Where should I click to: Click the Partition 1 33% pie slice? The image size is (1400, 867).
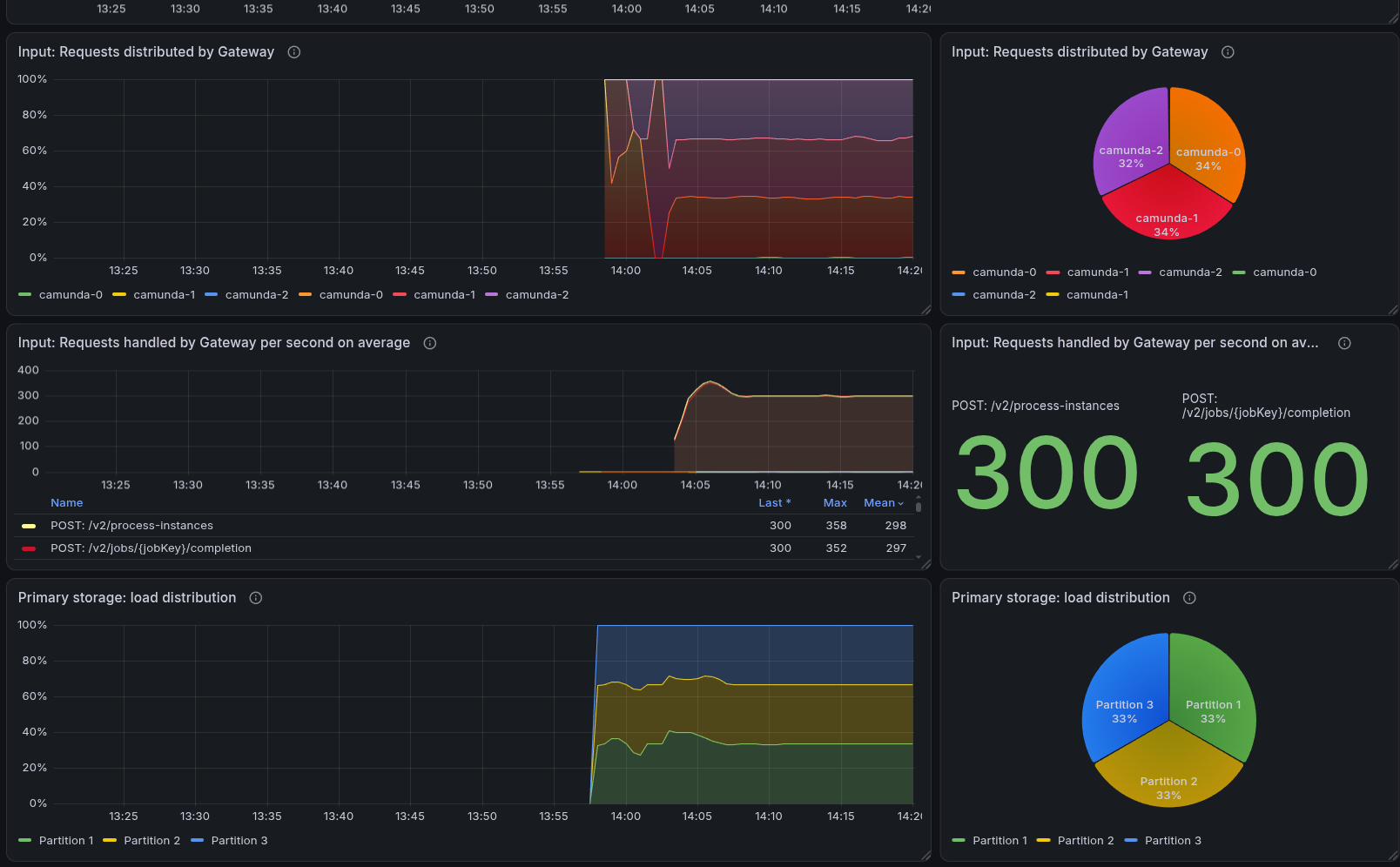coord(1214,696)
